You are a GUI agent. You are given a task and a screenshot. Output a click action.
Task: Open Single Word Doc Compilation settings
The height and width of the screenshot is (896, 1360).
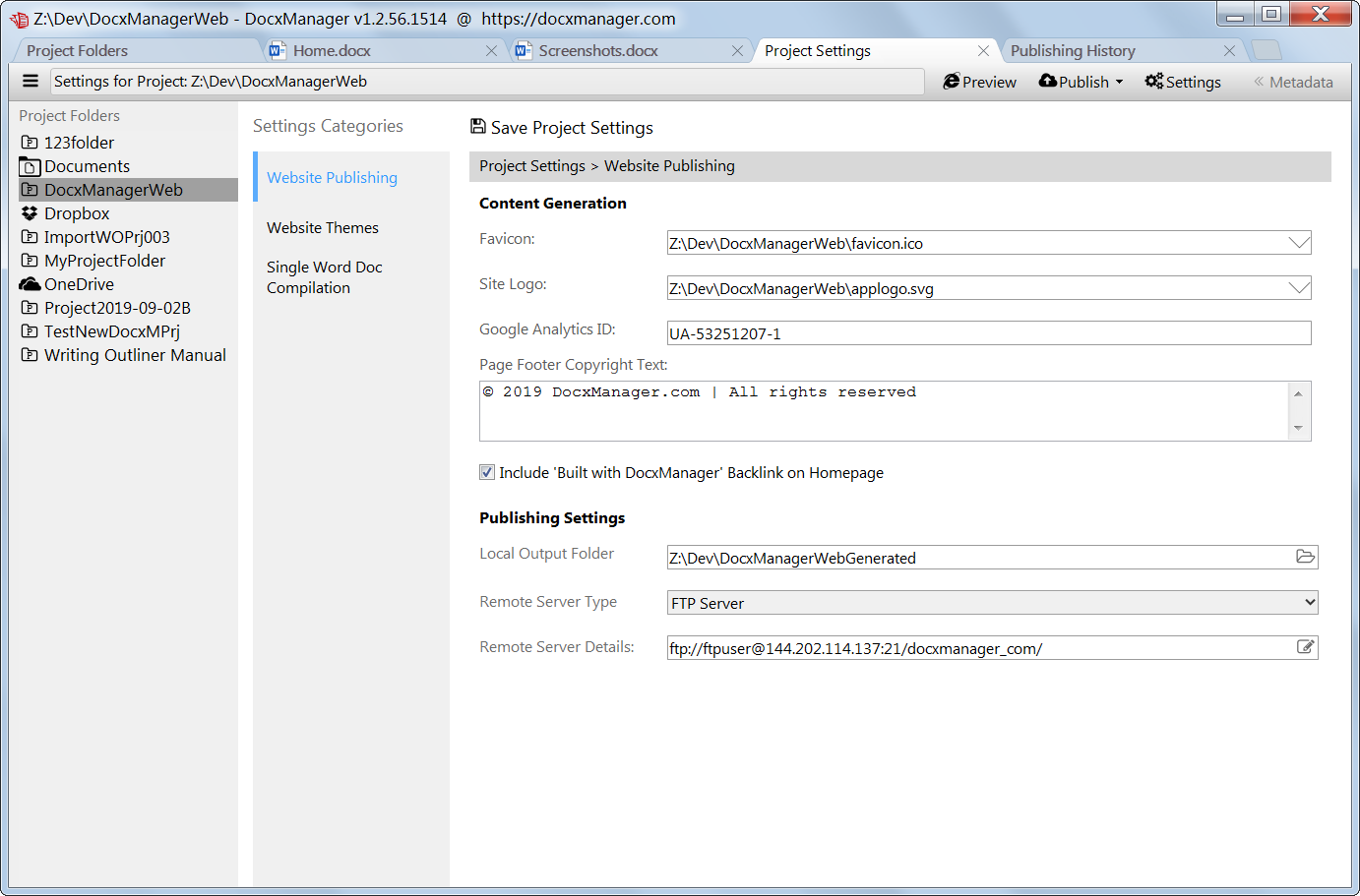325,276
